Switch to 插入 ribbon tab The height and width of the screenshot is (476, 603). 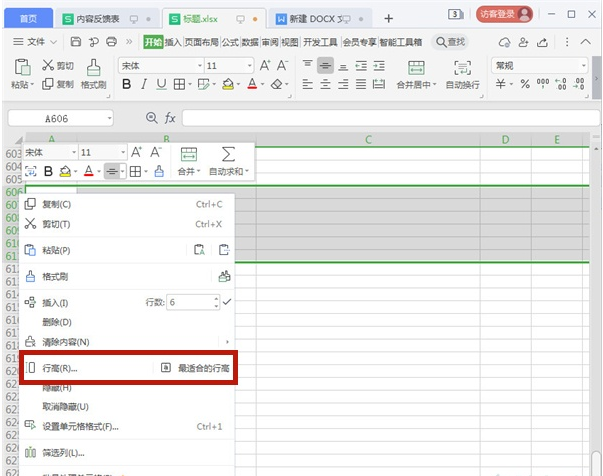(x=173, y=42)
